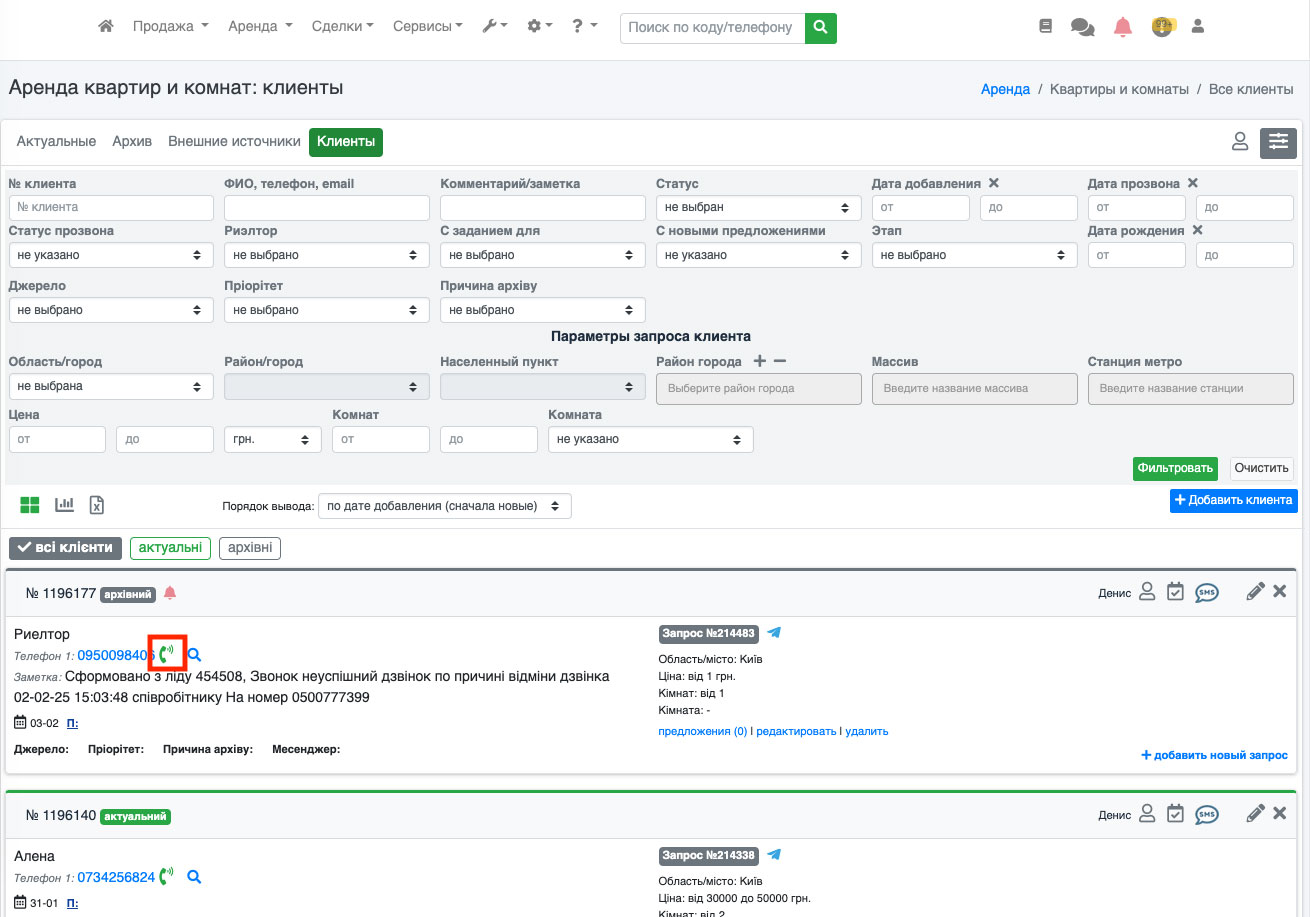Screen dimensions: 1310x917
Task: Select the 'актуальні' client filter
Action: [x=170, y=548]
